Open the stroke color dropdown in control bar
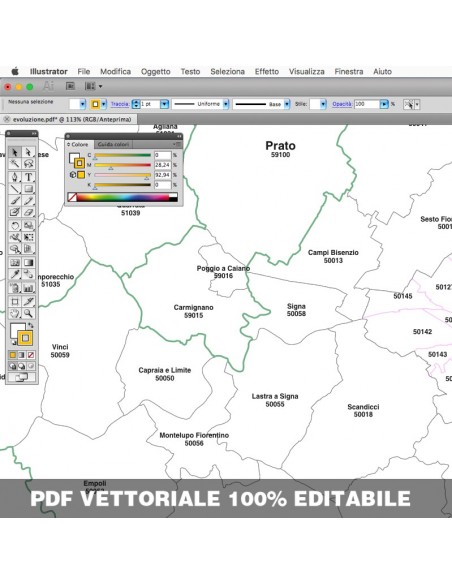 [x=104, y=104]
